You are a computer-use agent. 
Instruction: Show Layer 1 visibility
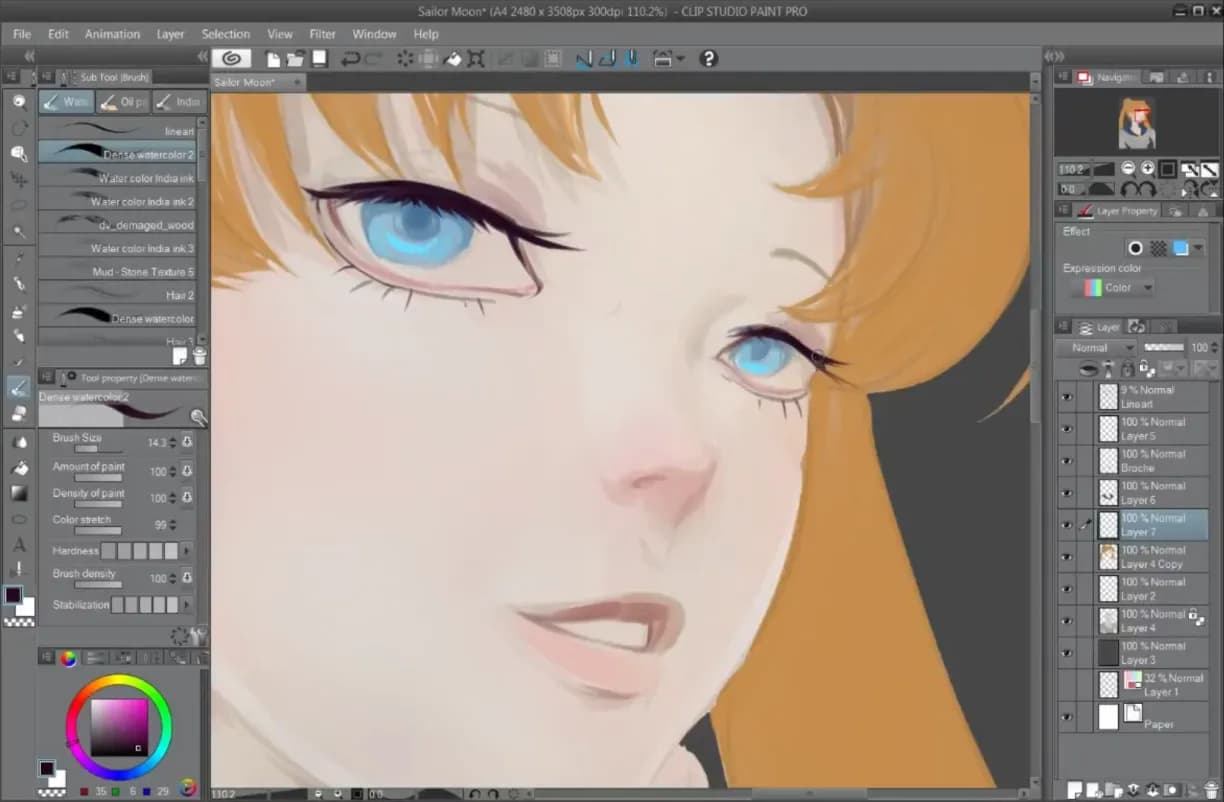[x=1067, y=685]
